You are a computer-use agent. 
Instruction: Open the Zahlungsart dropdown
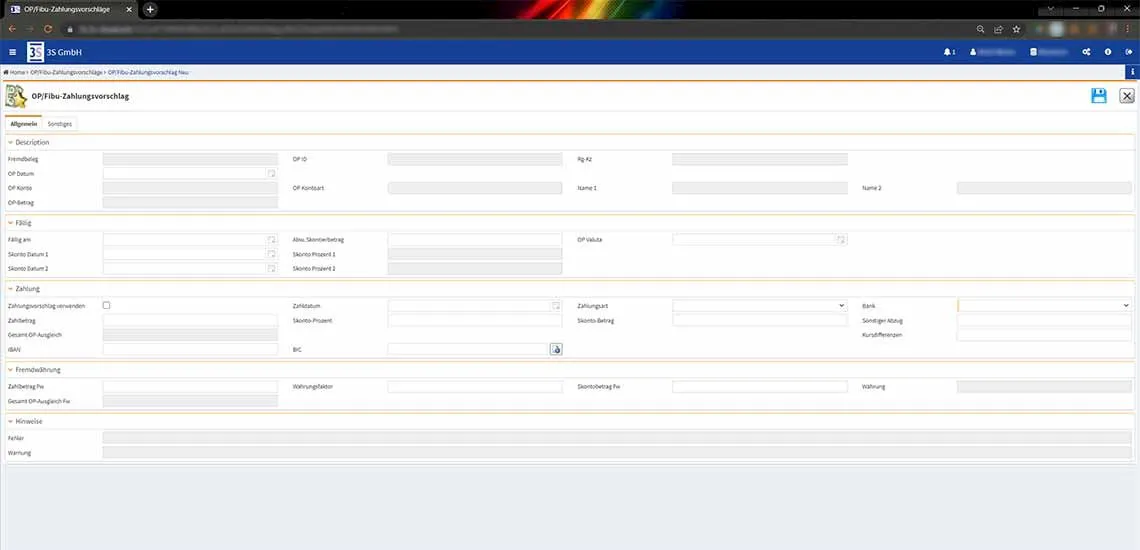[x=760, y=306]
